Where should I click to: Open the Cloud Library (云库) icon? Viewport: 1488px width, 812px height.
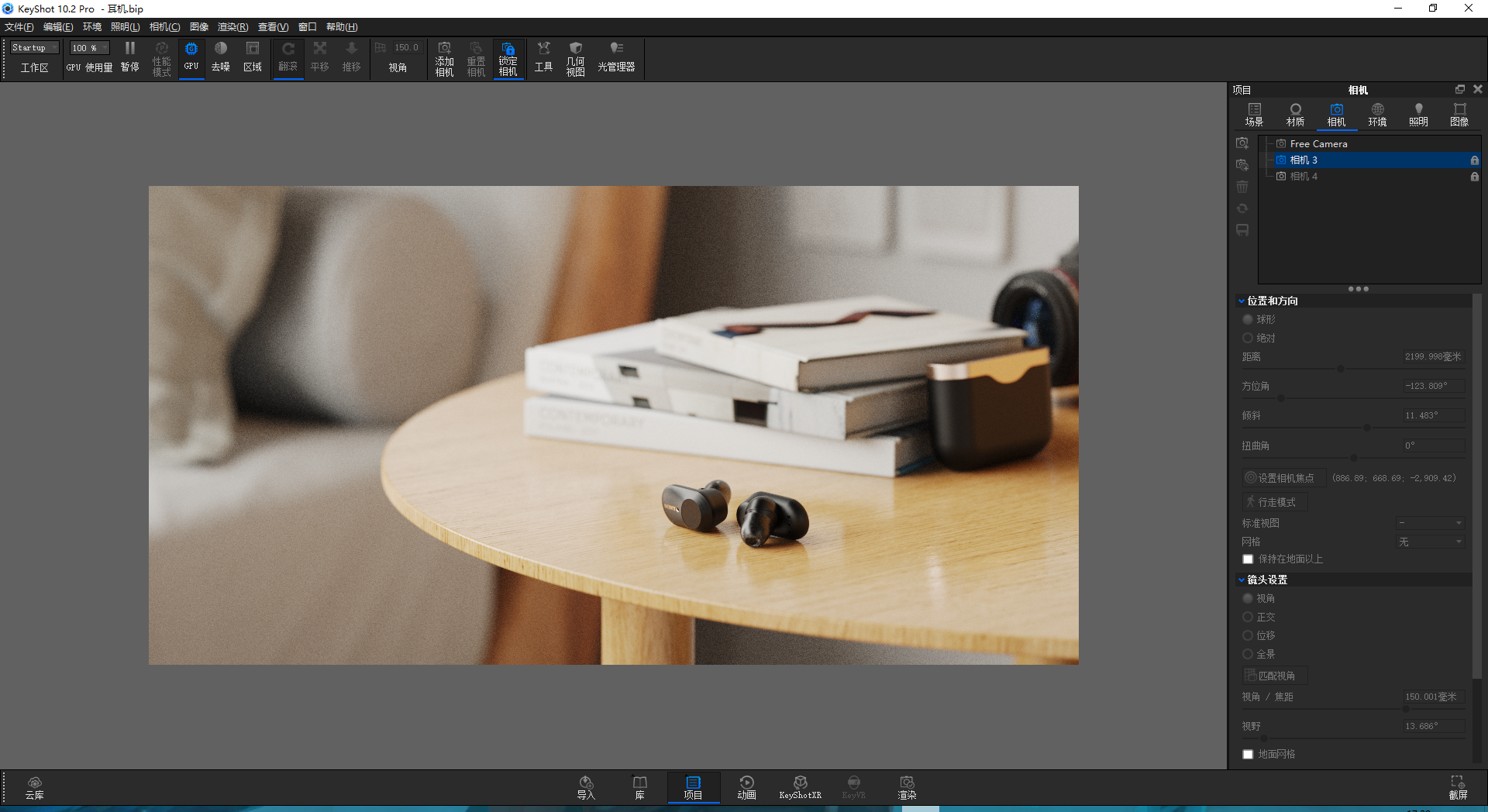click(x=35, y=788)
